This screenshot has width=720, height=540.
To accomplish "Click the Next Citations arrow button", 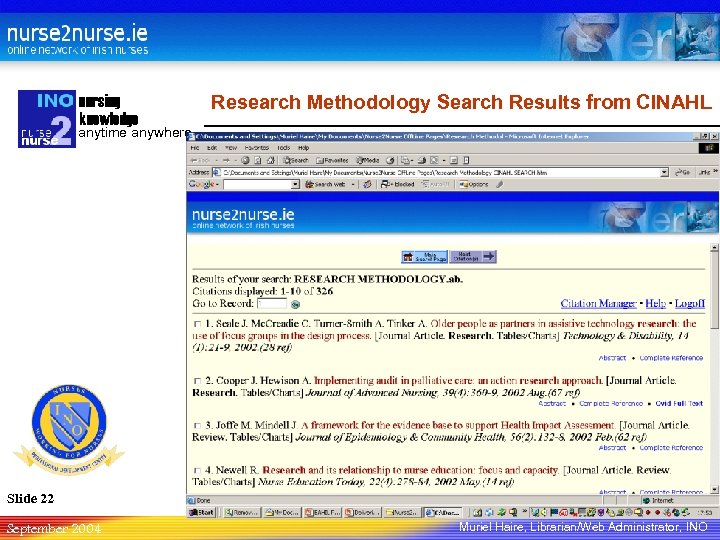I will [x=473, y=257].
